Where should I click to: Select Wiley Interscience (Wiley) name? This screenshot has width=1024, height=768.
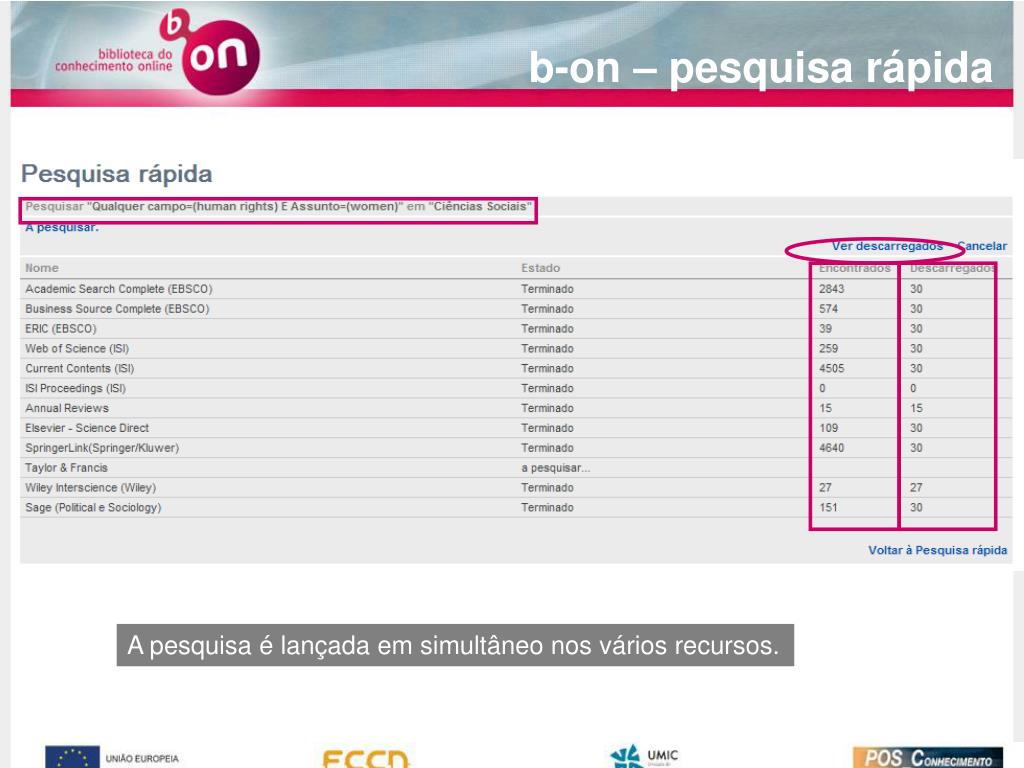[91, 488]
